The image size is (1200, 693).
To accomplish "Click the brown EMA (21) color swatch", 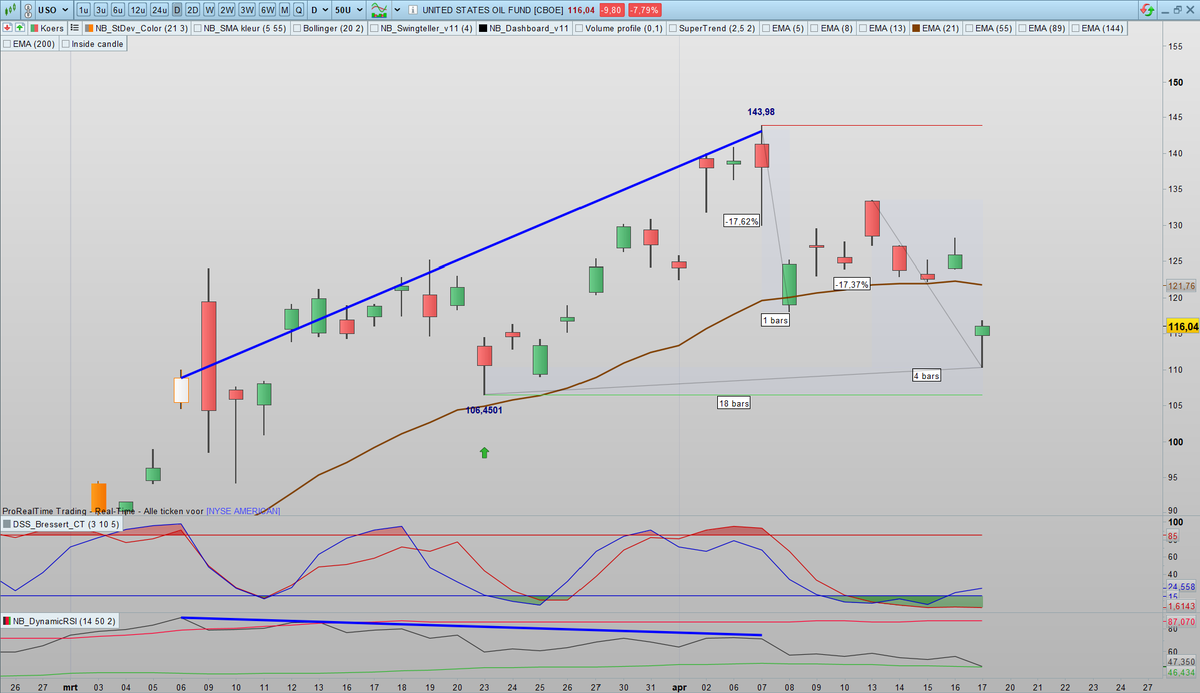I will coord(916,28).
